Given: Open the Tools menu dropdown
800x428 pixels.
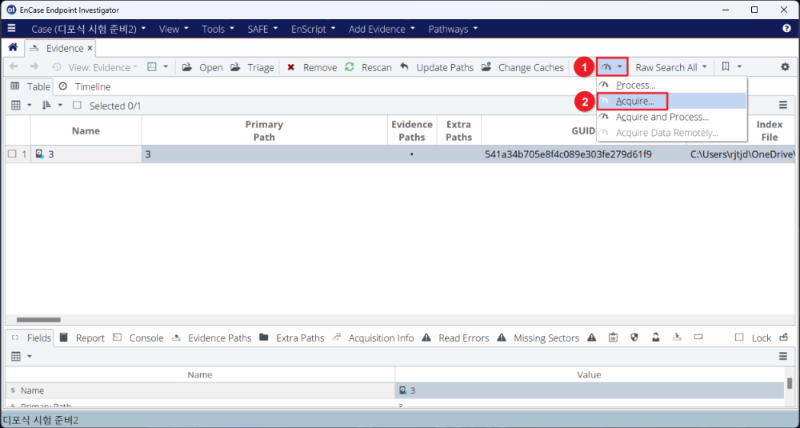Looking at the screenshot, I should (218, 29).
